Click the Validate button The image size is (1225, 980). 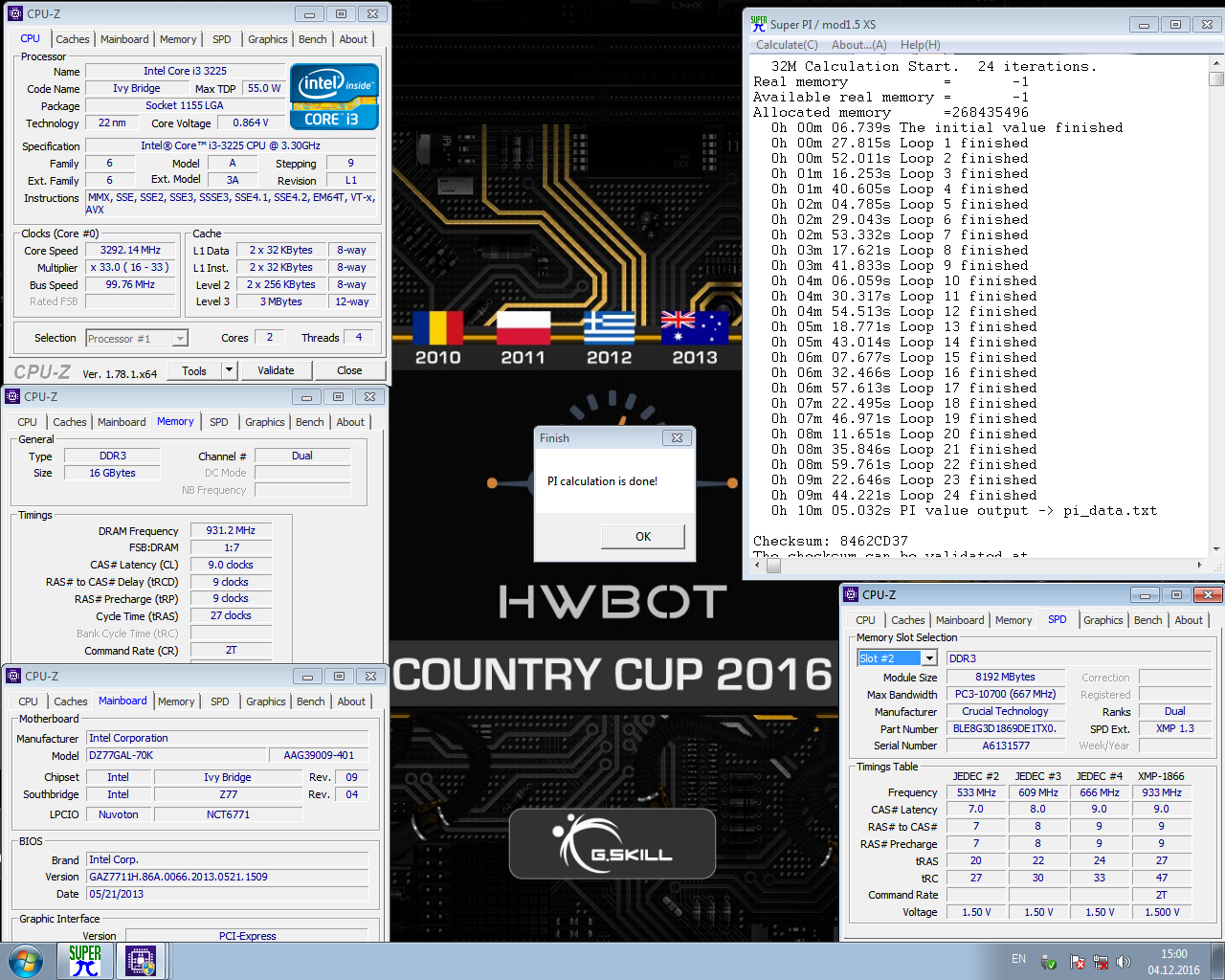point(276,370)
